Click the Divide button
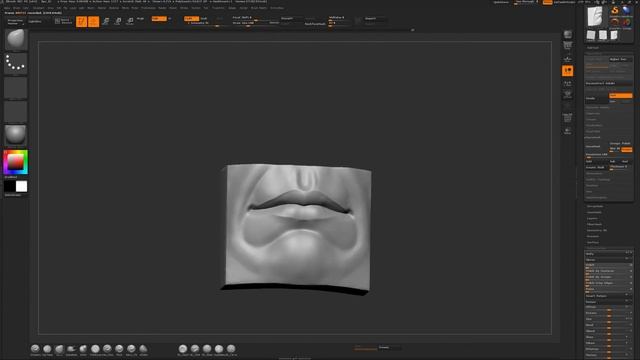 tap(596, 98)
